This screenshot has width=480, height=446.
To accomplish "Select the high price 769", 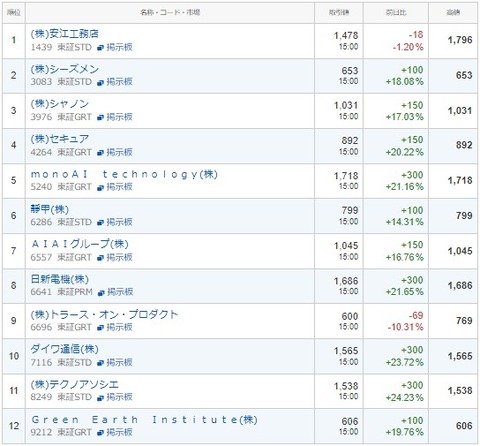I will [464, 321].
